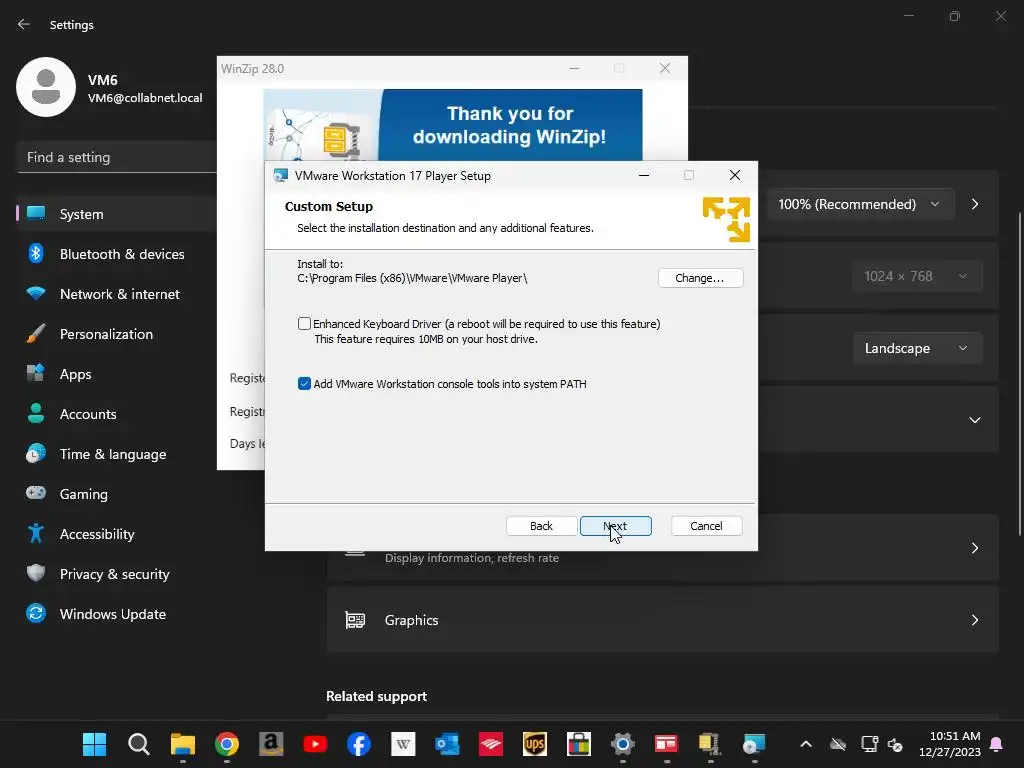The height and width of the screenshot is (768, 1024).
Task: Open the Amazon taskbar shortcut
Action: [x=271, y=744]
